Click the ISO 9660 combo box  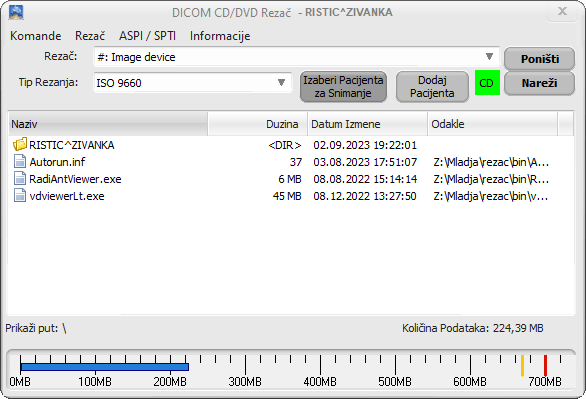tap(192, 83)
